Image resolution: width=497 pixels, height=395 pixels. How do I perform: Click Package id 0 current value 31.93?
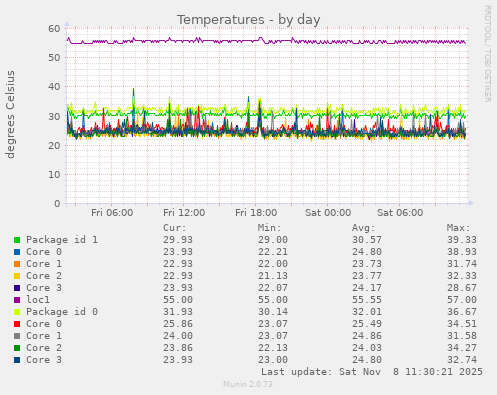[x=178, y=312]
